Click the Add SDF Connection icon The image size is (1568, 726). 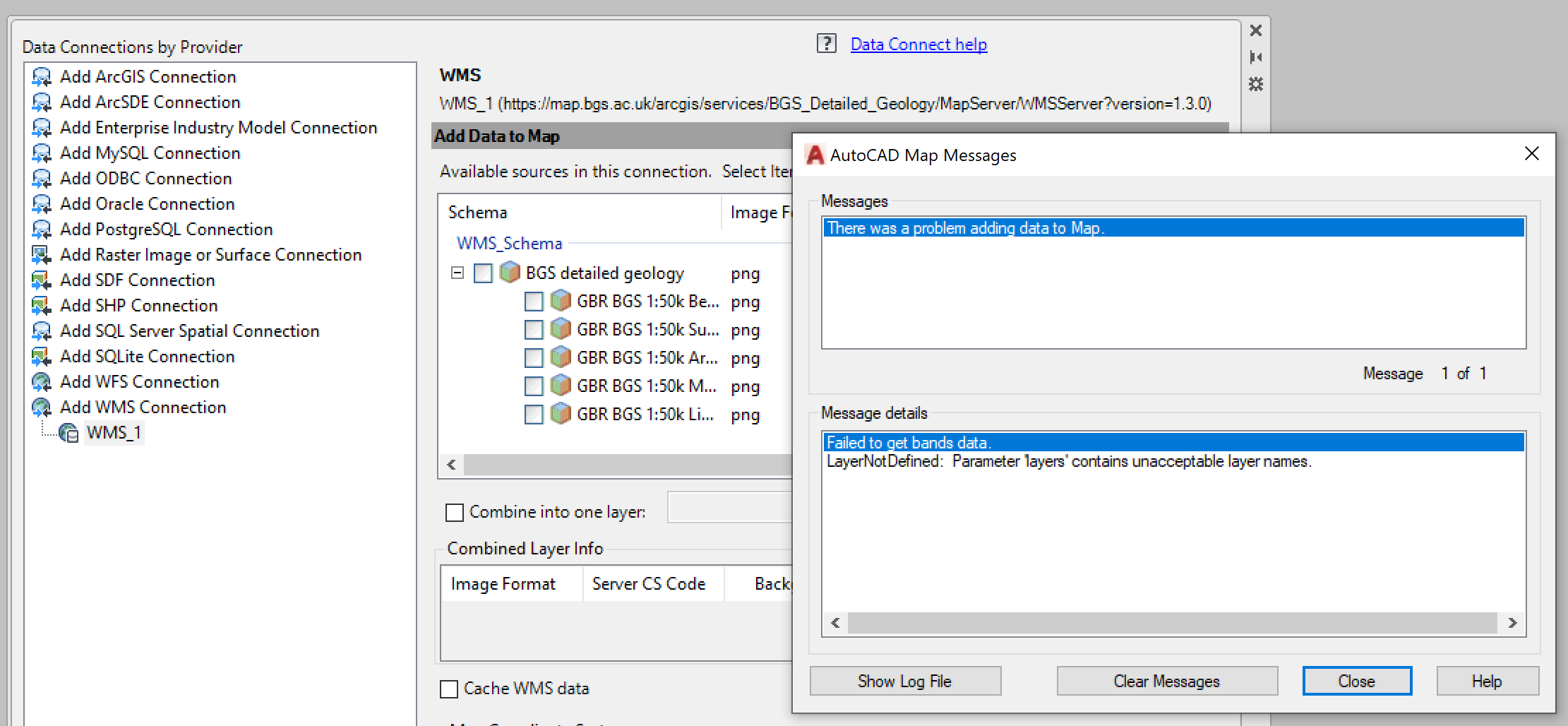tap(41, 280)
